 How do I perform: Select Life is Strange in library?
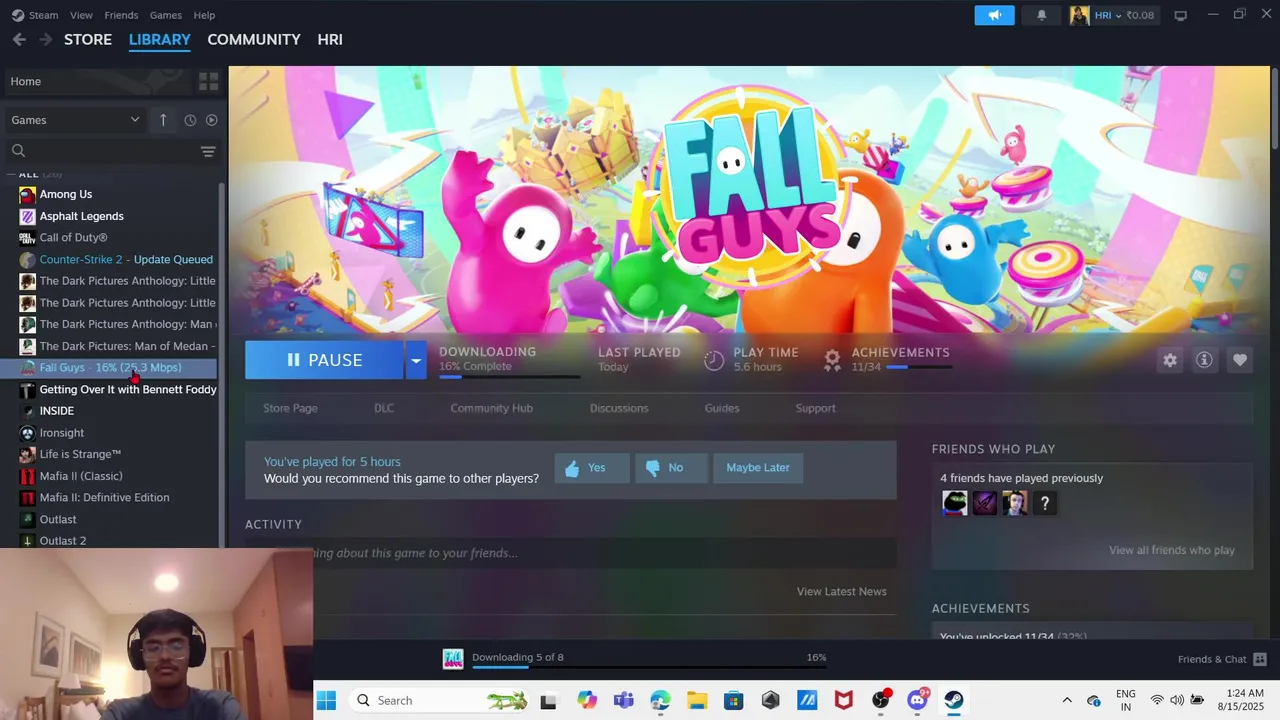click(116, 454)
